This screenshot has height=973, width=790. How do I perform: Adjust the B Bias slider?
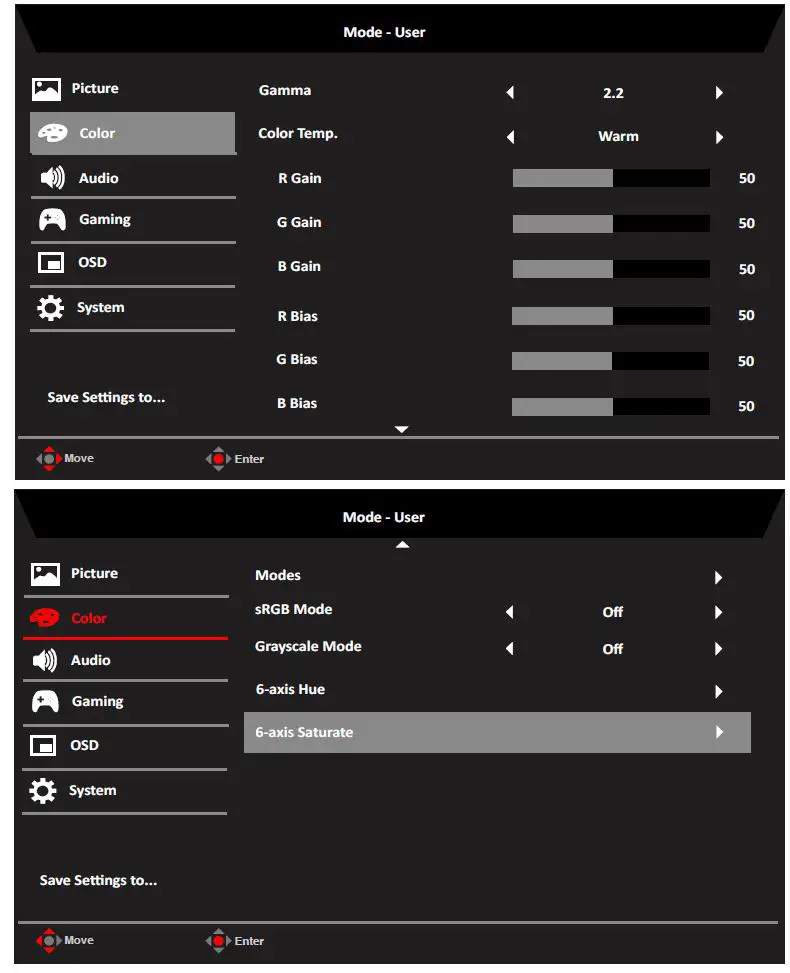click(611, 407)
